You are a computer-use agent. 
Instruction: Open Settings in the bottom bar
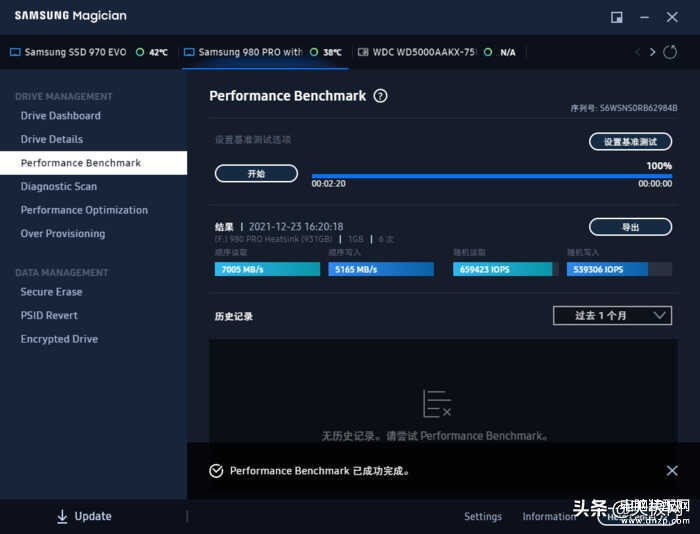click(x=482, y=517)
